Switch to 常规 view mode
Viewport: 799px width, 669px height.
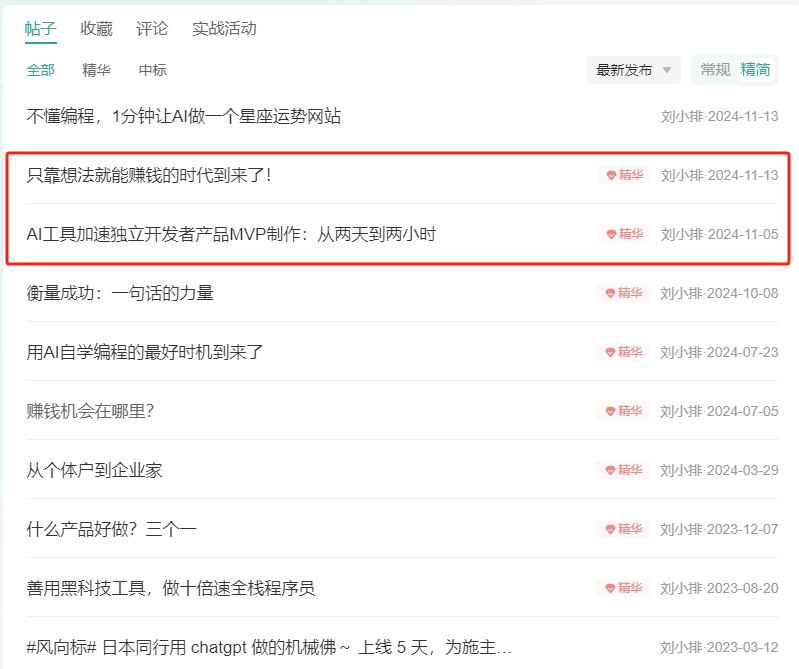click(x=715, y=69)
